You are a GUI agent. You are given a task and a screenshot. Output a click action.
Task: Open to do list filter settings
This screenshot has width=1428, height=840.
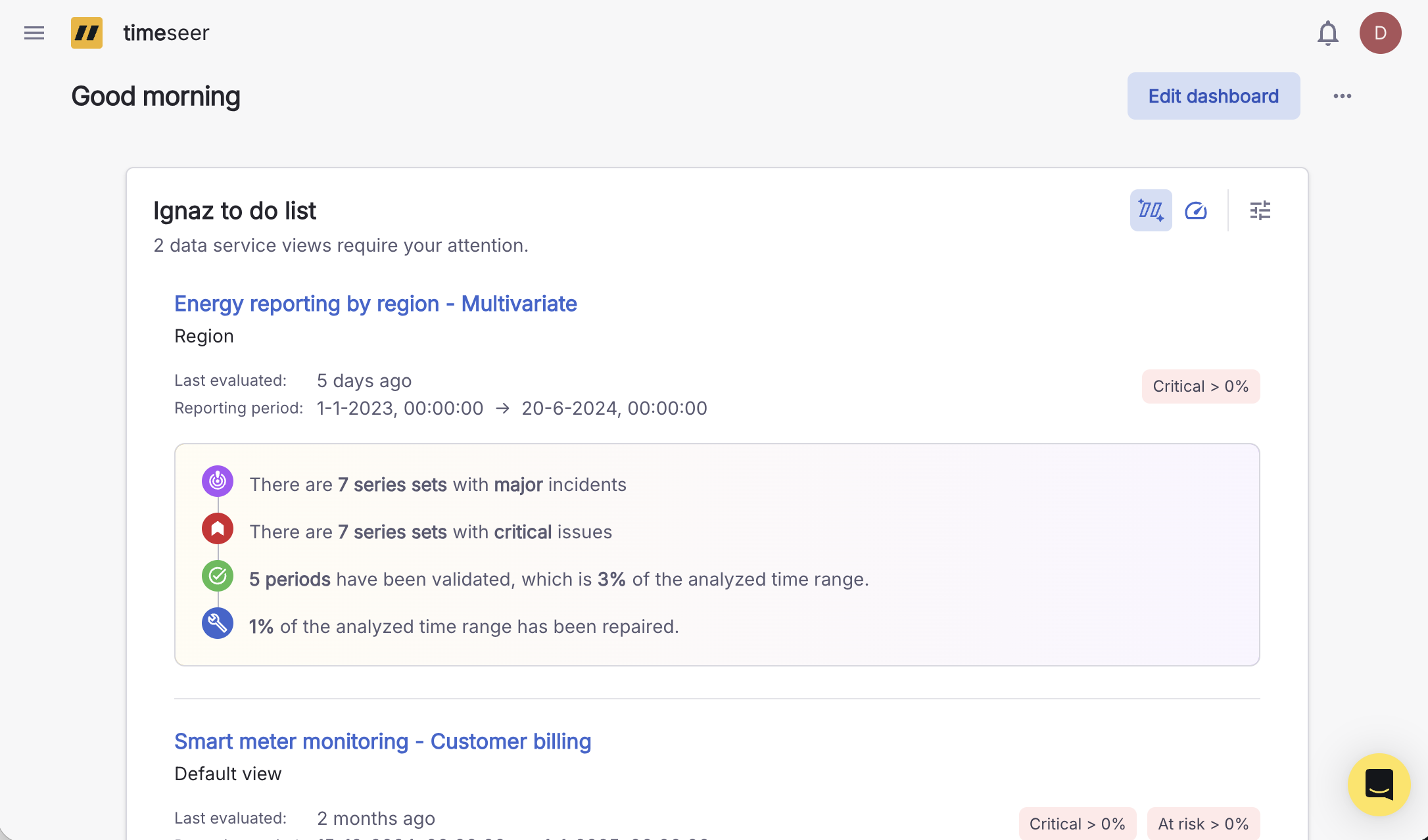point(1260,210)
